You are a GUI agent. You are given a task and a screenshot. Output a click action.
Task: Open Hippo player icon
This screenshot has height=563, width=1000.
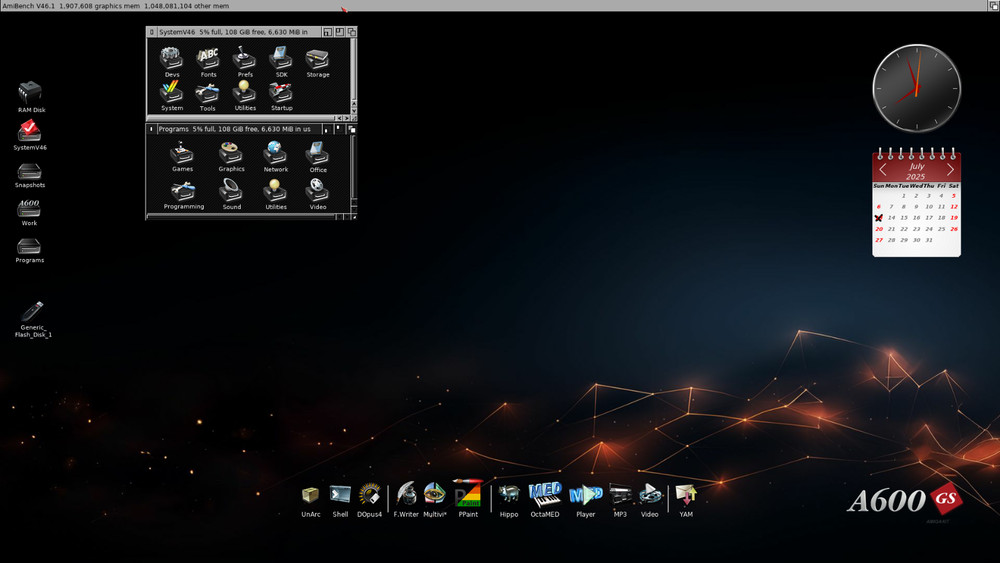[x=509, y=494]
